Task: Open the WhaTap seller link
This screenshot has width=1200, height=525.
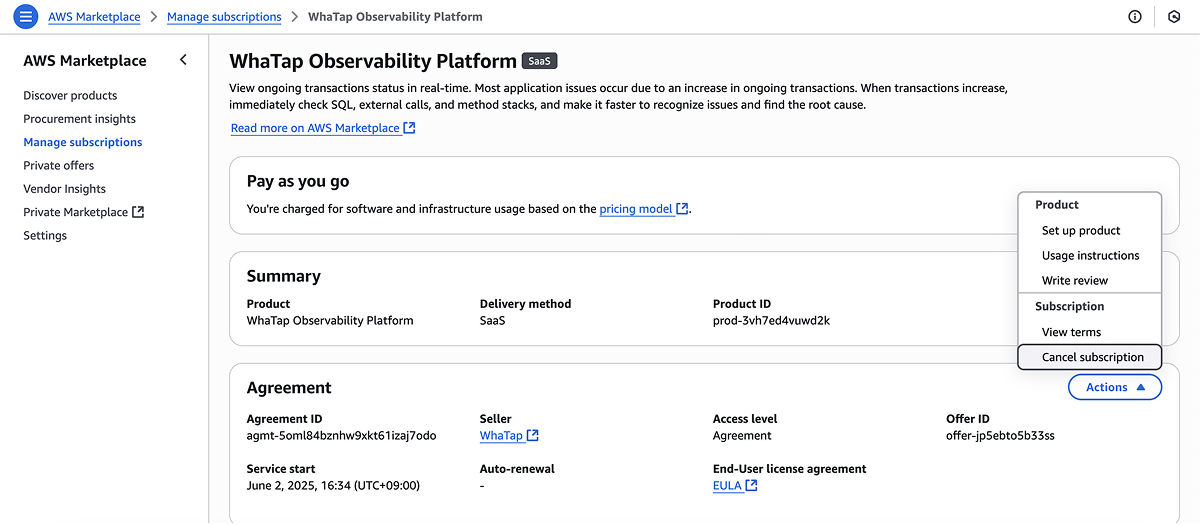Action: click(x=509, y=436)
